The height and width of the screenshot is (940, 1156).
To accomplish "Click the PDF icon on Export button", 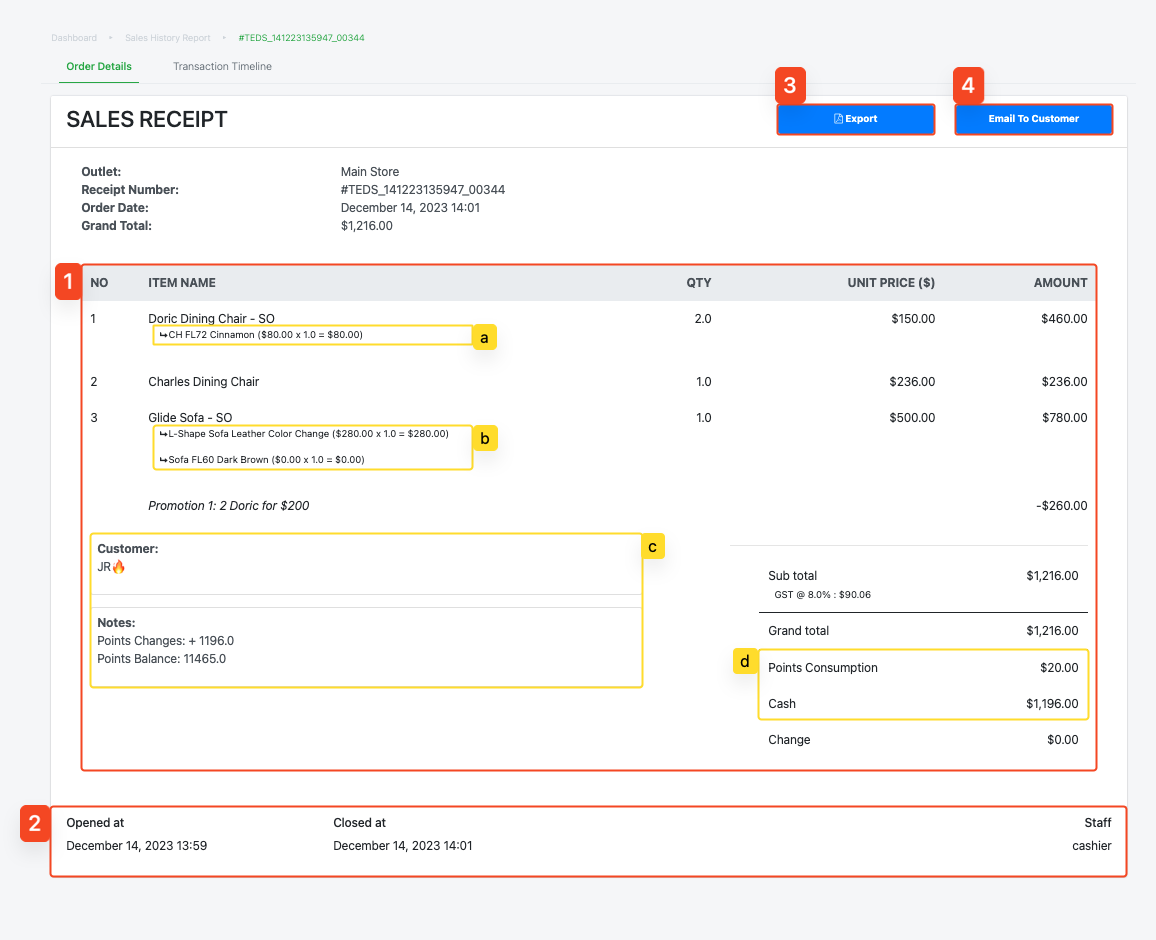I will click(x=838, y=119).
